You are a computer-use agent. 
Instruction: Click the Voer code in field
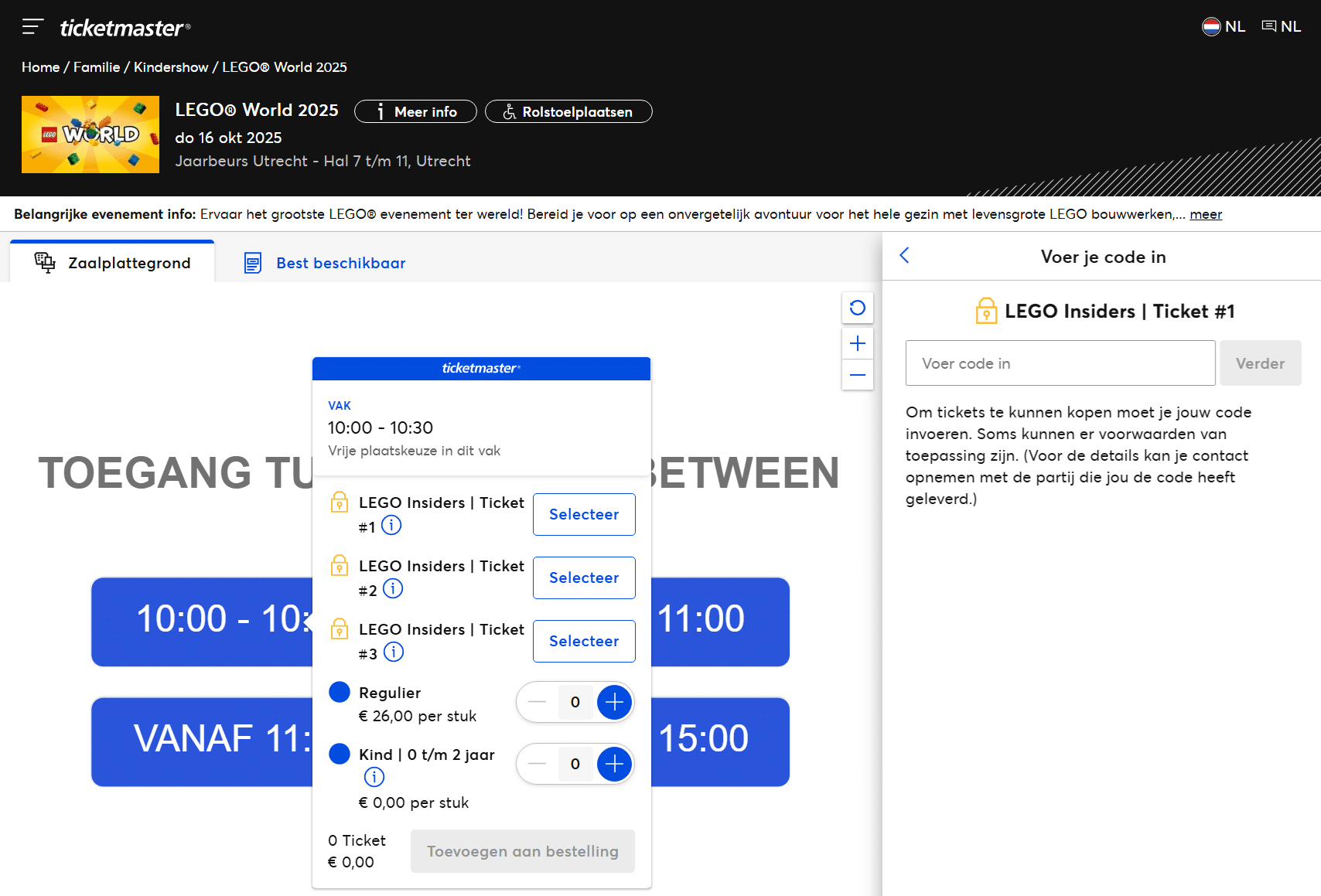pos(1060,363)
